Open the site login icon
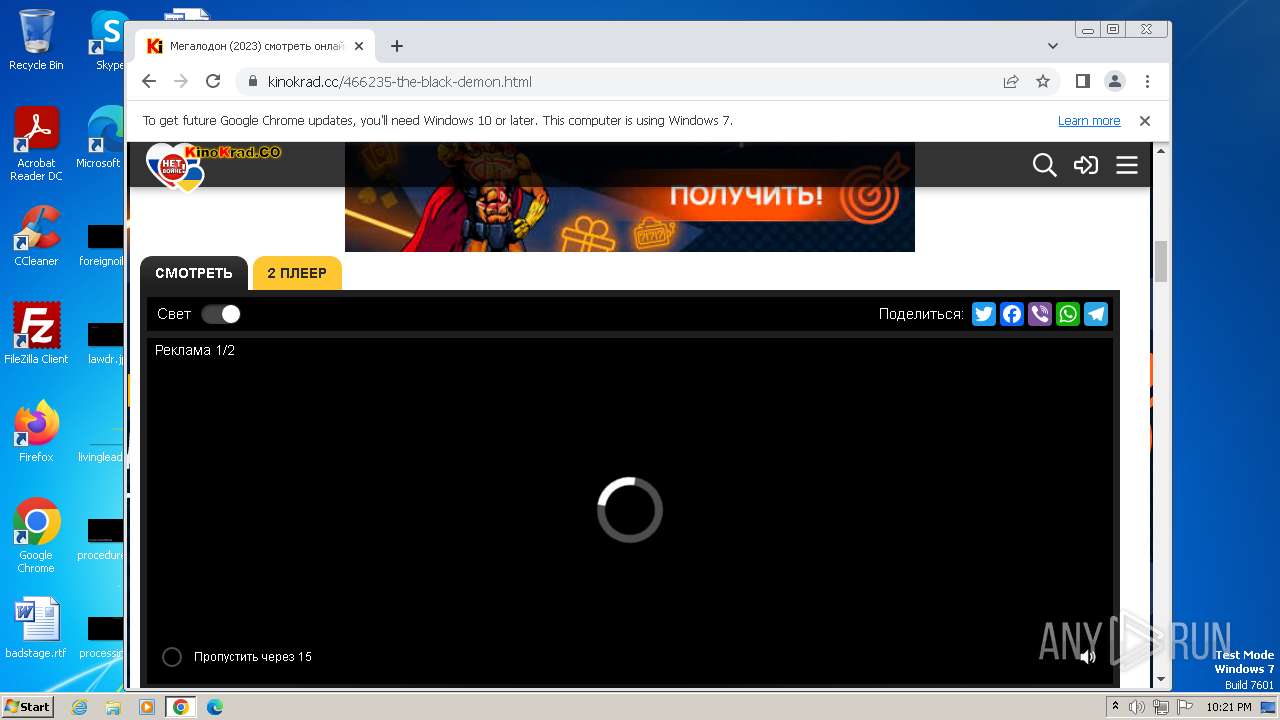Image resolution: width=1280 pixels, height=720 pixels. 1086,165
